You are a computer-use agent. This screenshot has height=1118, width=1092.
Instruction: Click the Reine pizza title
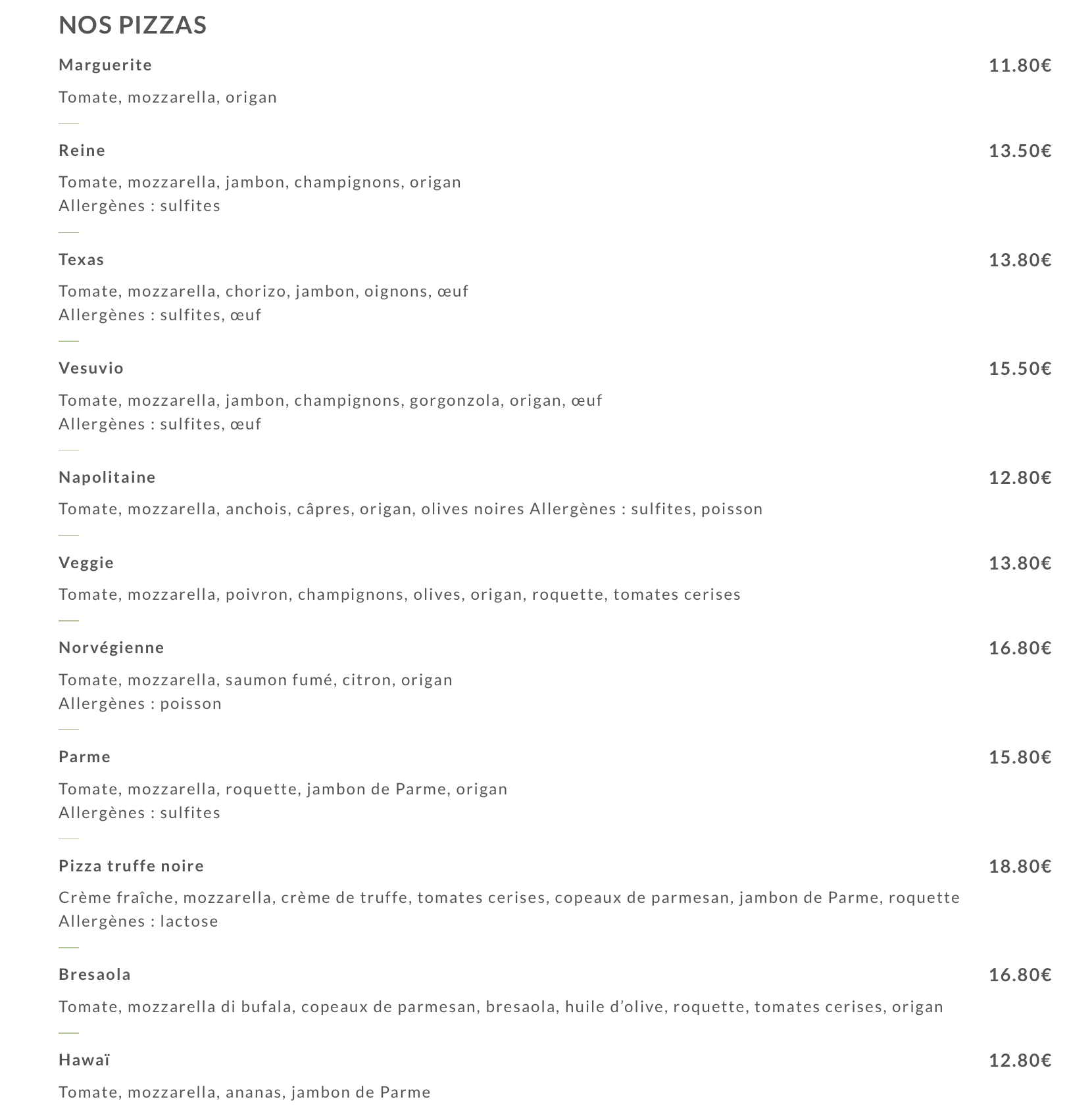point(82,151)
